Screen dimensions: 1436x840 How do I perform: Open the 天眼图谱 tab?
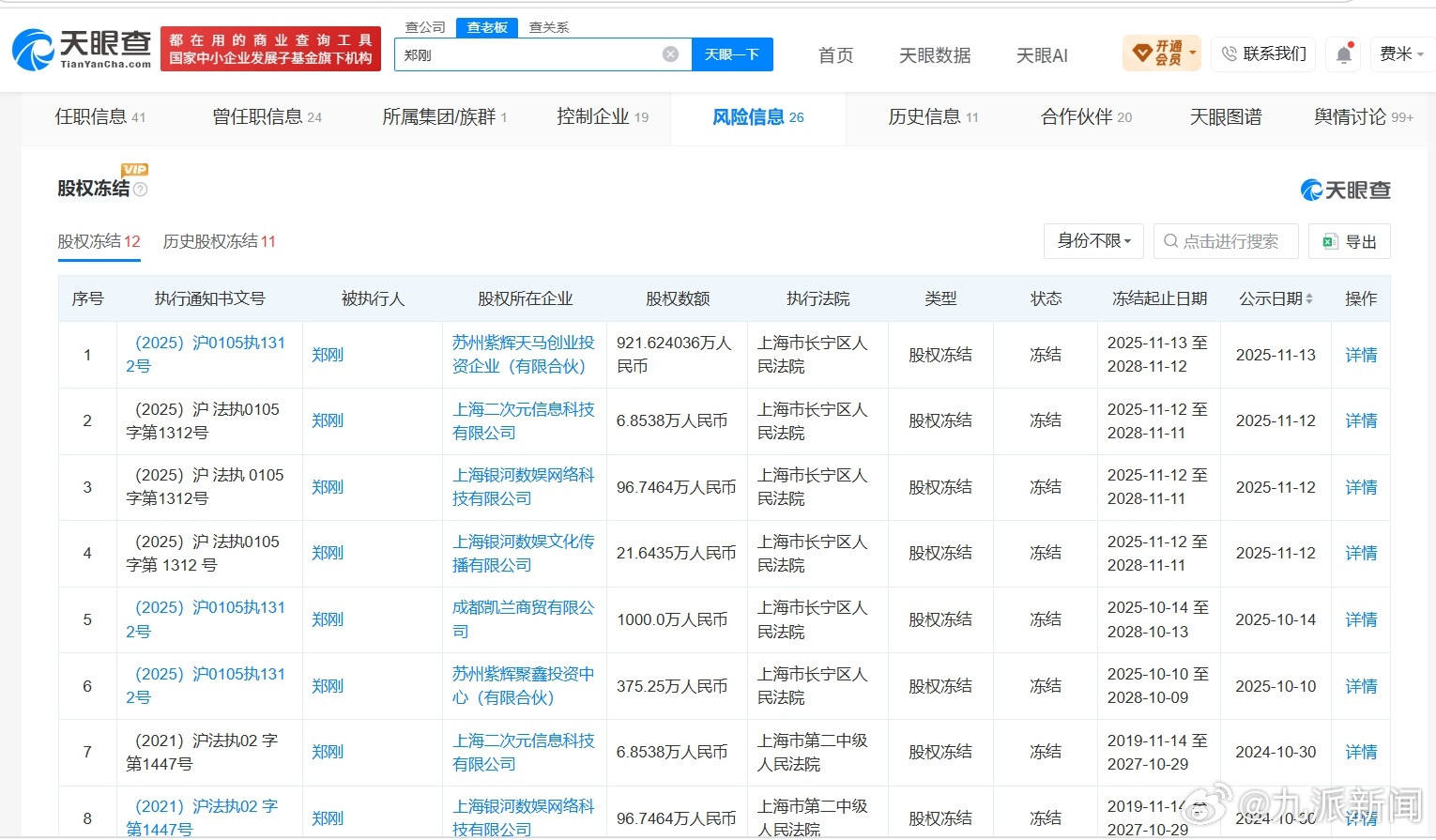coord(1226,117)
